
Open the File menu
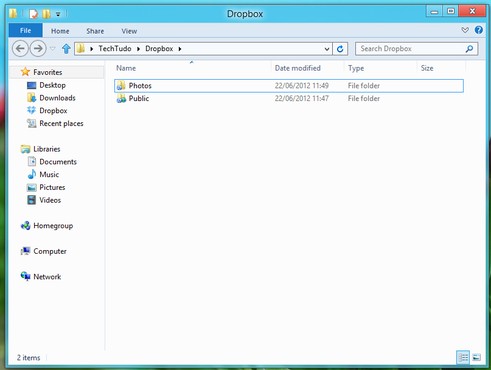click(25, 31)
